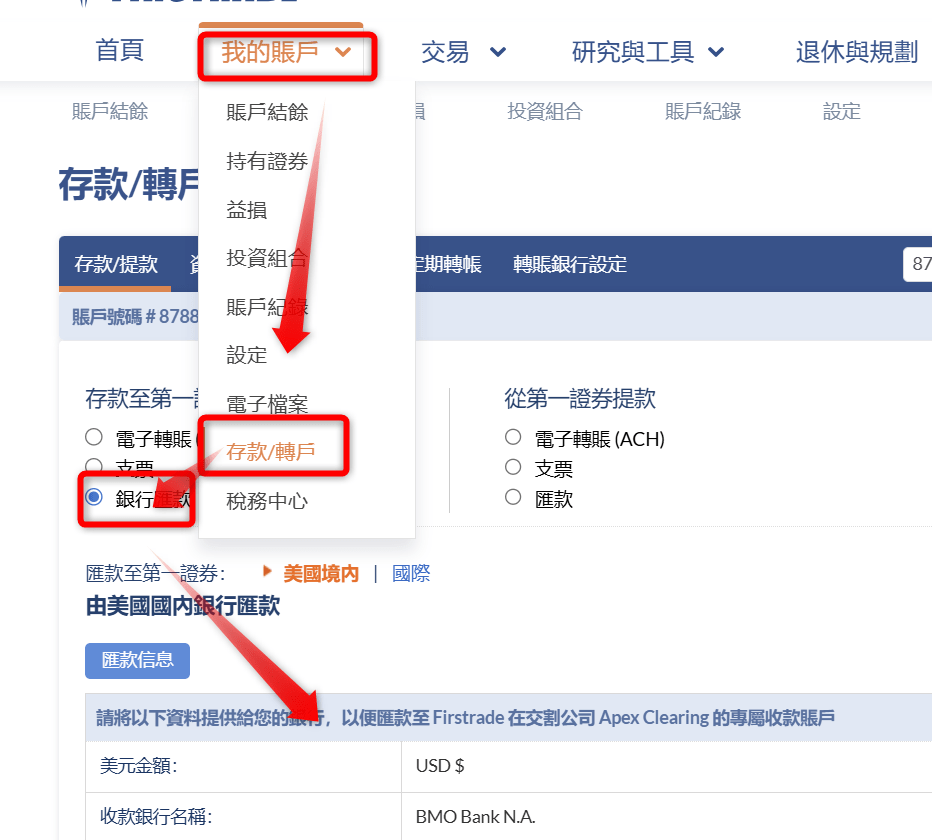Screen dimensions: 932x840
Task: Click the 美元金額 row label
Action: [138, 766]
